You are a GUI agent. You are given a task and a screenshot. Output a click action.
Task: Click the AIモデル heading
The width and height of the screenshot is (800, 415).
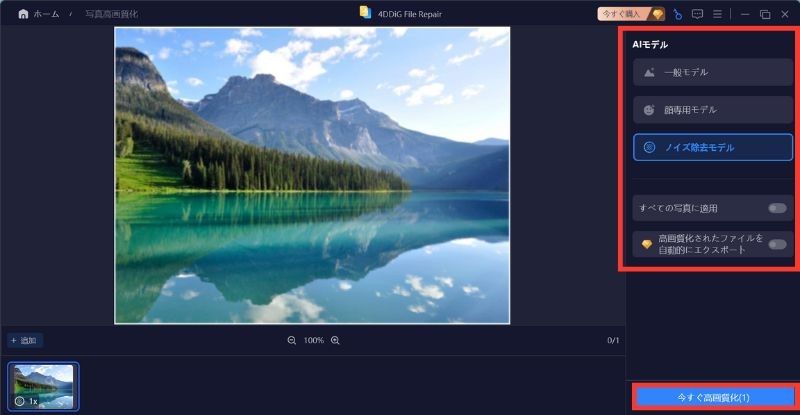tap(650, 44)
